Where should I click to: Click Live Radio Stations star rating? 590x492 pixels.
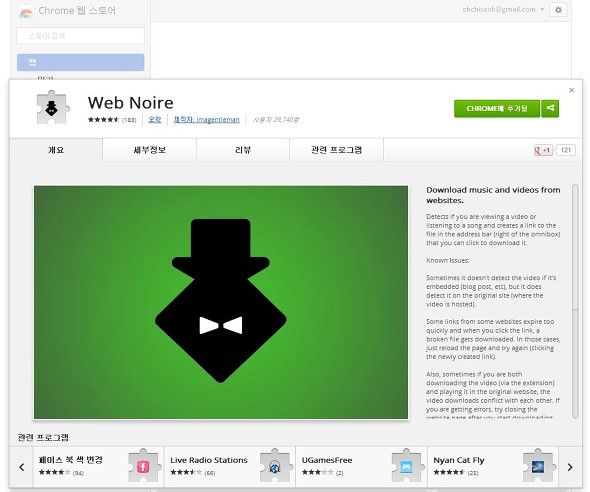186,472
